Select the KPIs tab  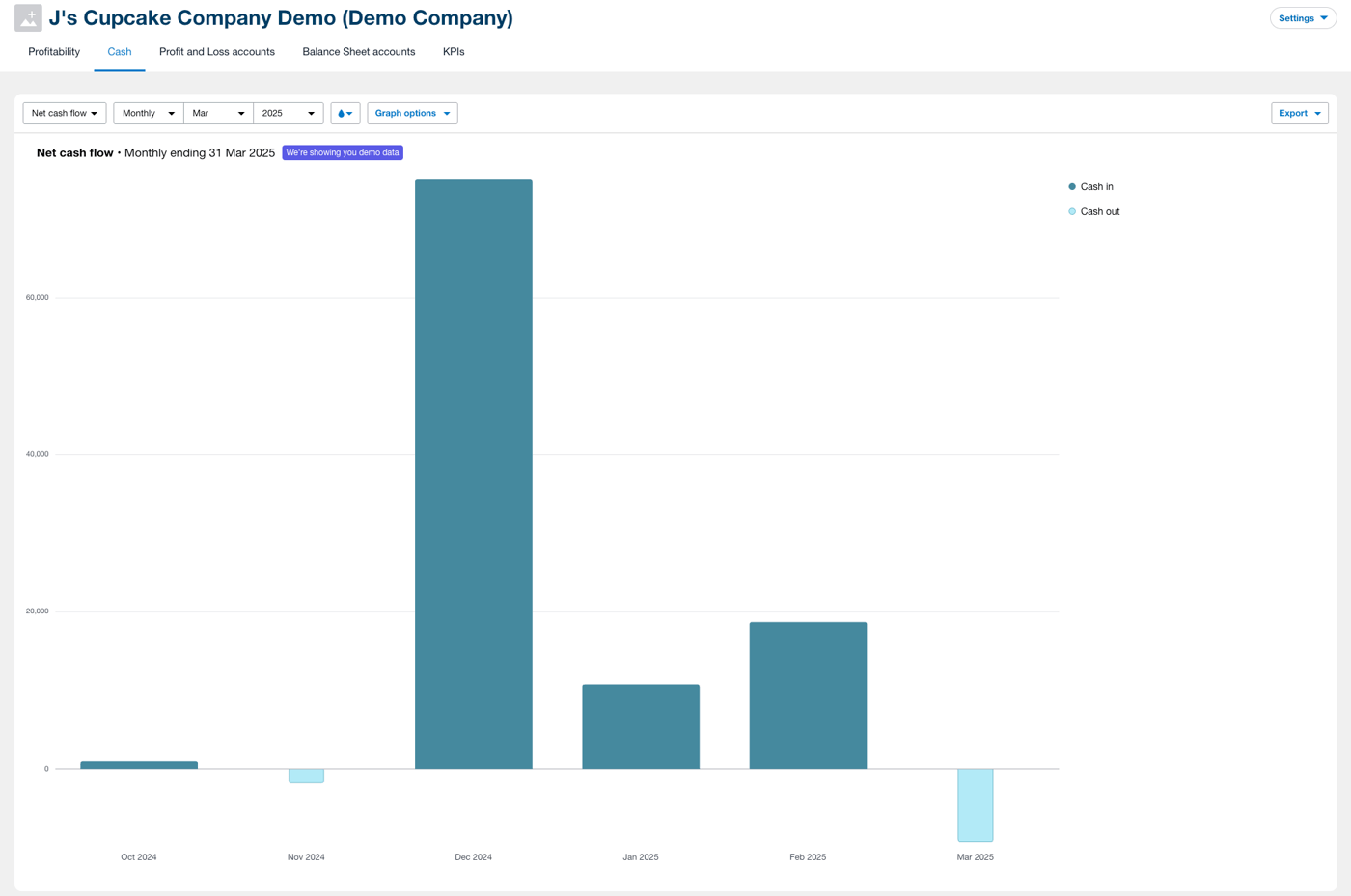(x=454, y=52)
